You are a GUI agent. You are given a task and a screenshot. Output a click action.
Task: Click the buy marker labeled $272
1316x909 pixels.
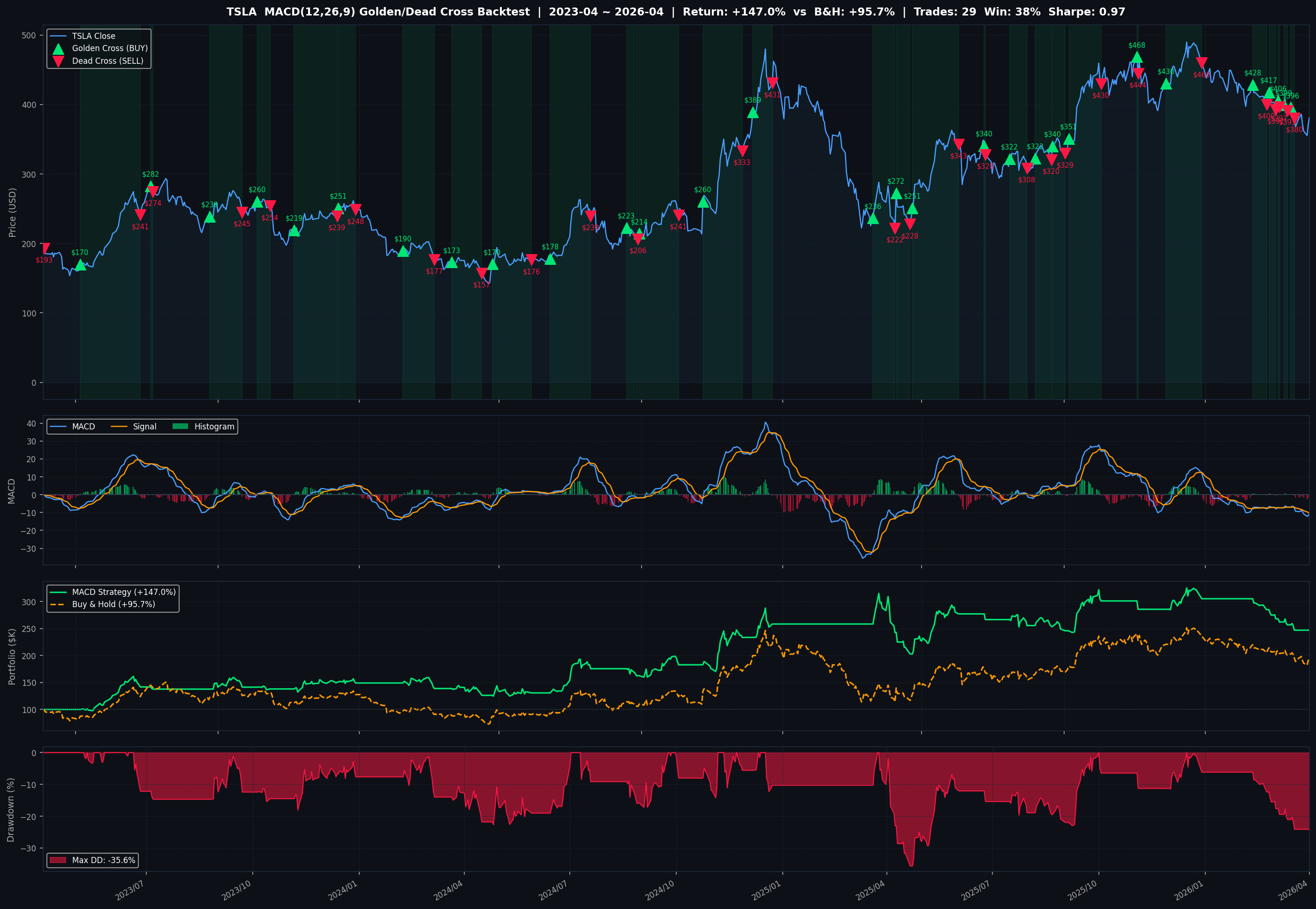pyautogui.click(x=896, y=194)
